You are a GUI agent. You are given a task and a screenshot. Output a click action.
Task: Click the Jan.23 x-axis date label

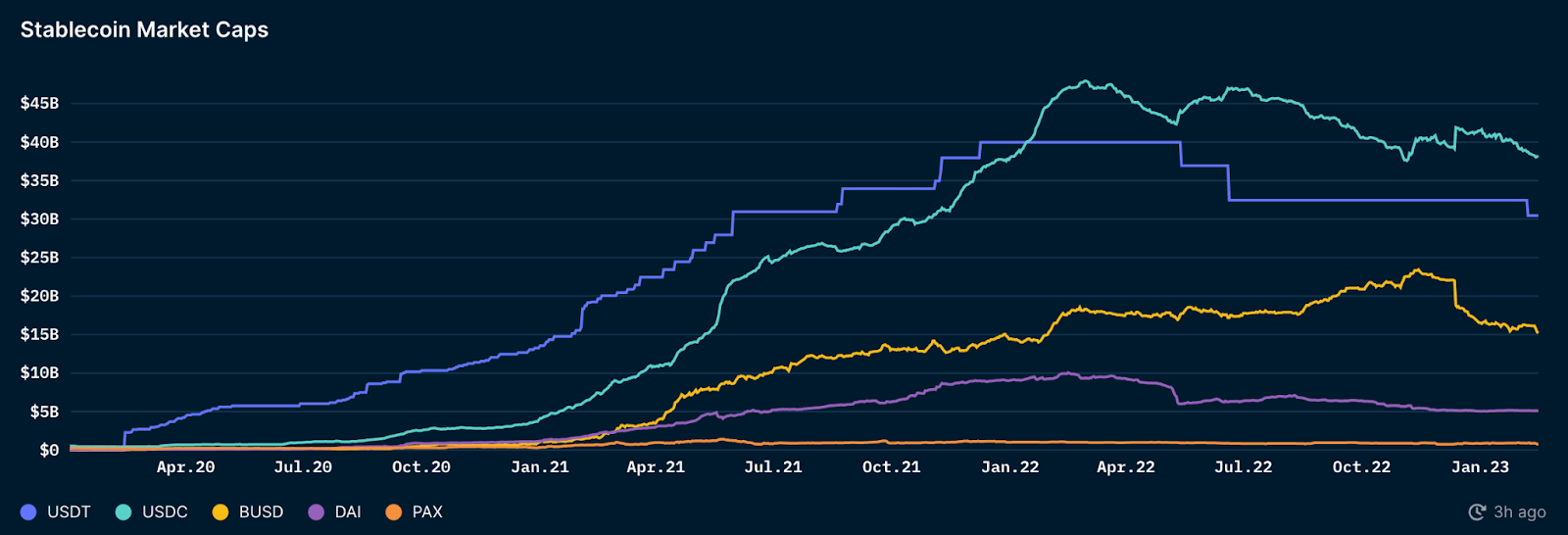[1480, 467]
